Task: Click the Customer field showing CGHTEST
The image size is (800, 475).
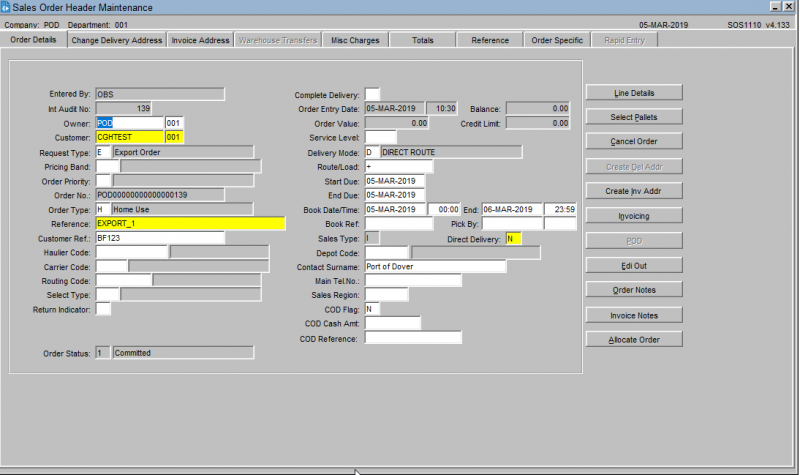Action: tap(129, 137)
